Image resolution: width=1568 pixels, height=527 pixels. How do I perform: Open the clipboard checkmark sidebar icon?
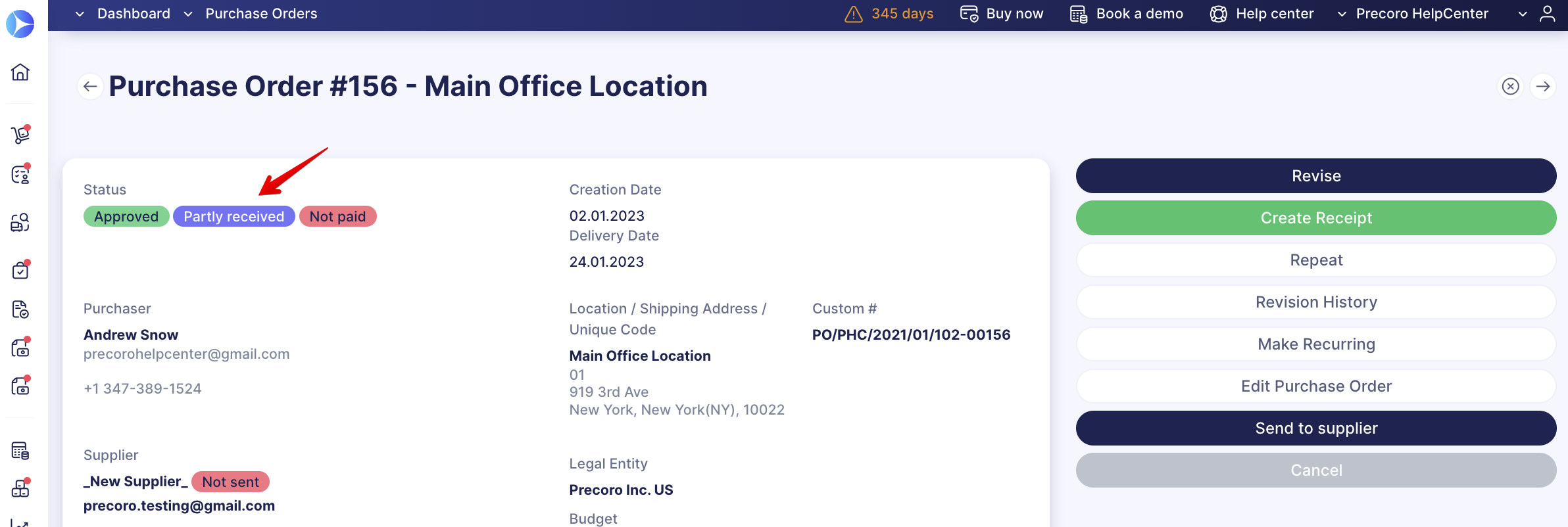click(x=20, y=269)
